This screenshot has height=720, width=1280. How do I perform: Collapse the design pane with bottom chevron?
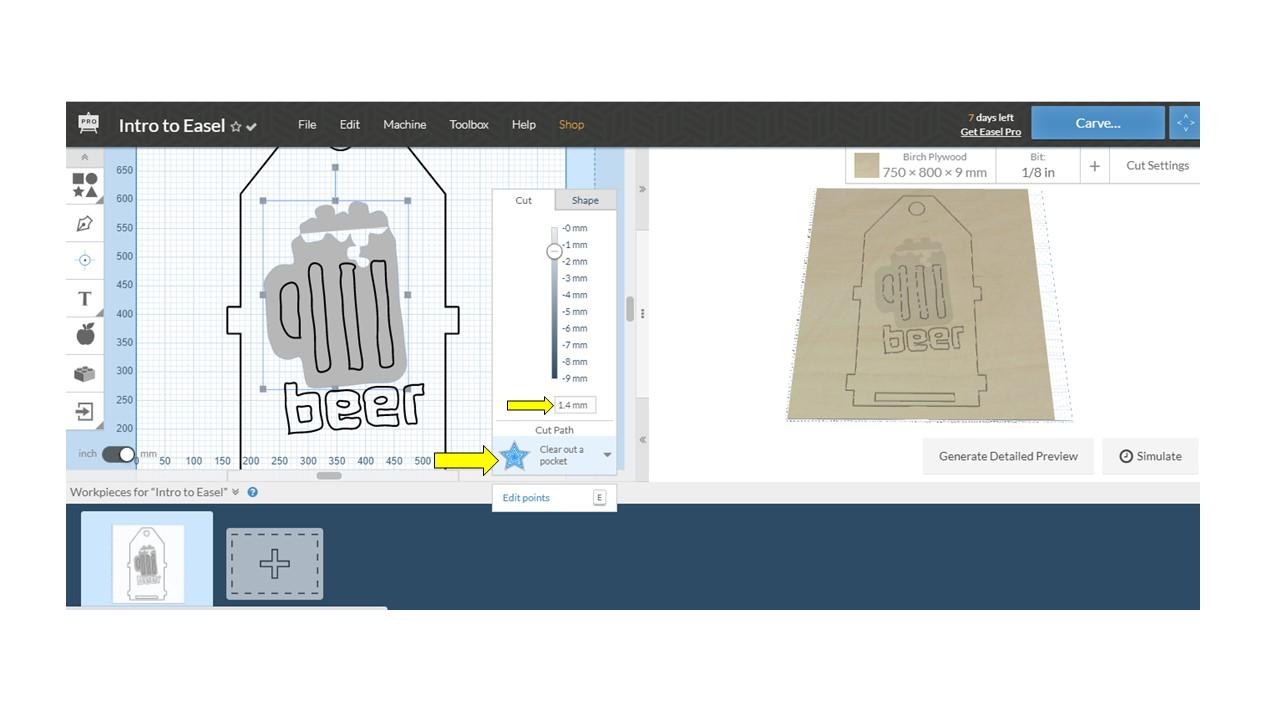[642, 440]
